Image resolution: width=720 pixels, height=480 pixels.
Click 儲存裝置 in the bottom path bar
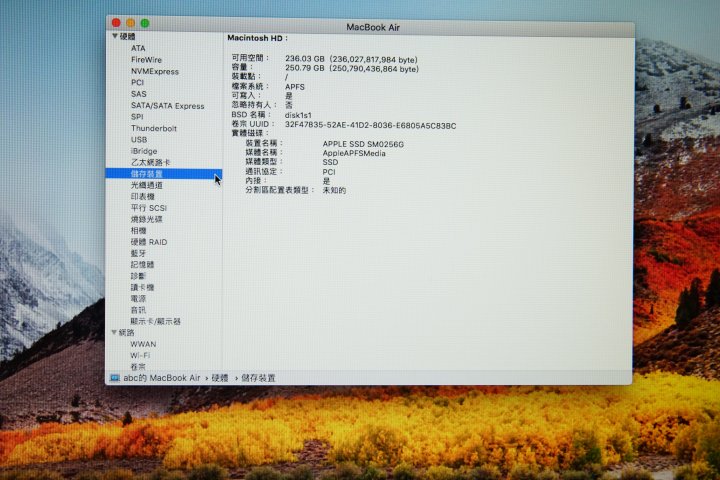click(x=258, y=378)
